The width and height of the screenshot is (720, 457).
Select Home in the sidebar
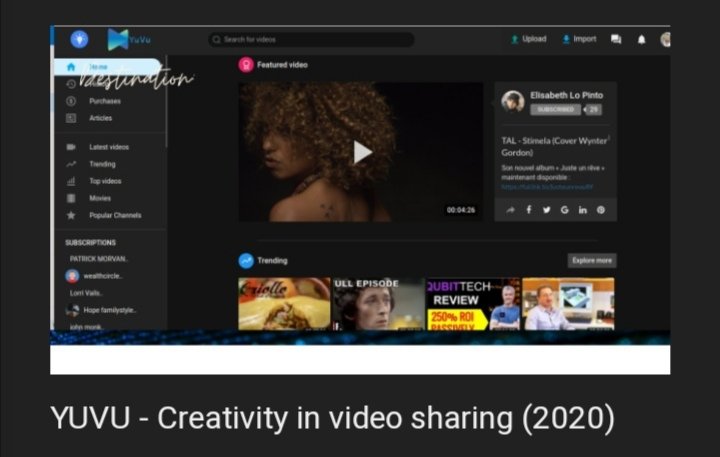(108, 67)
